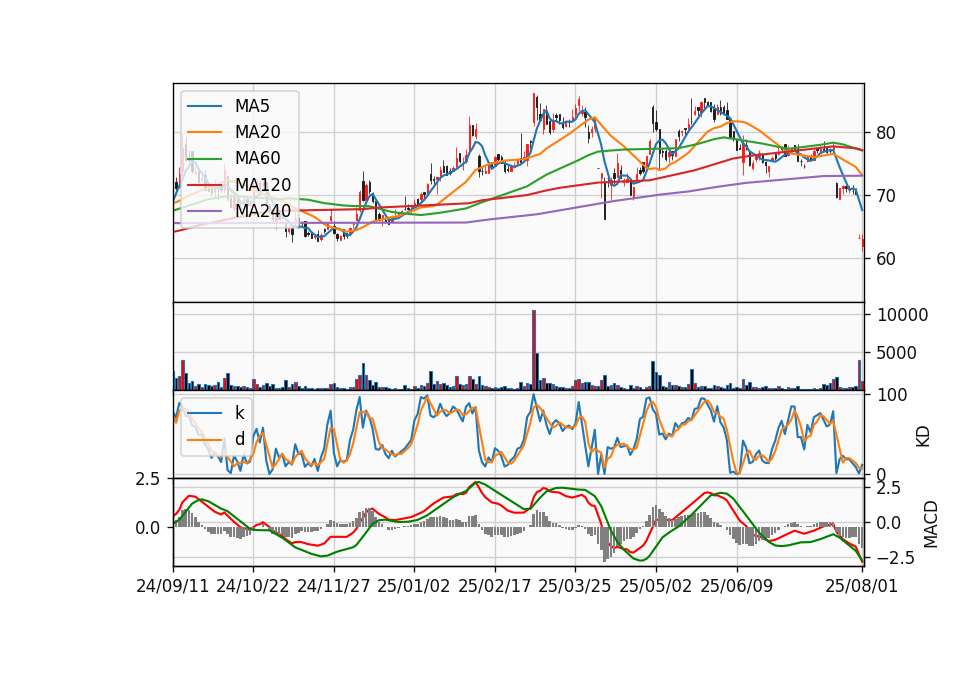The width and height of the screenshot is (960, 690).
Task: Click the 24/09/11 date axis label
Action: [x=173, y=586]
